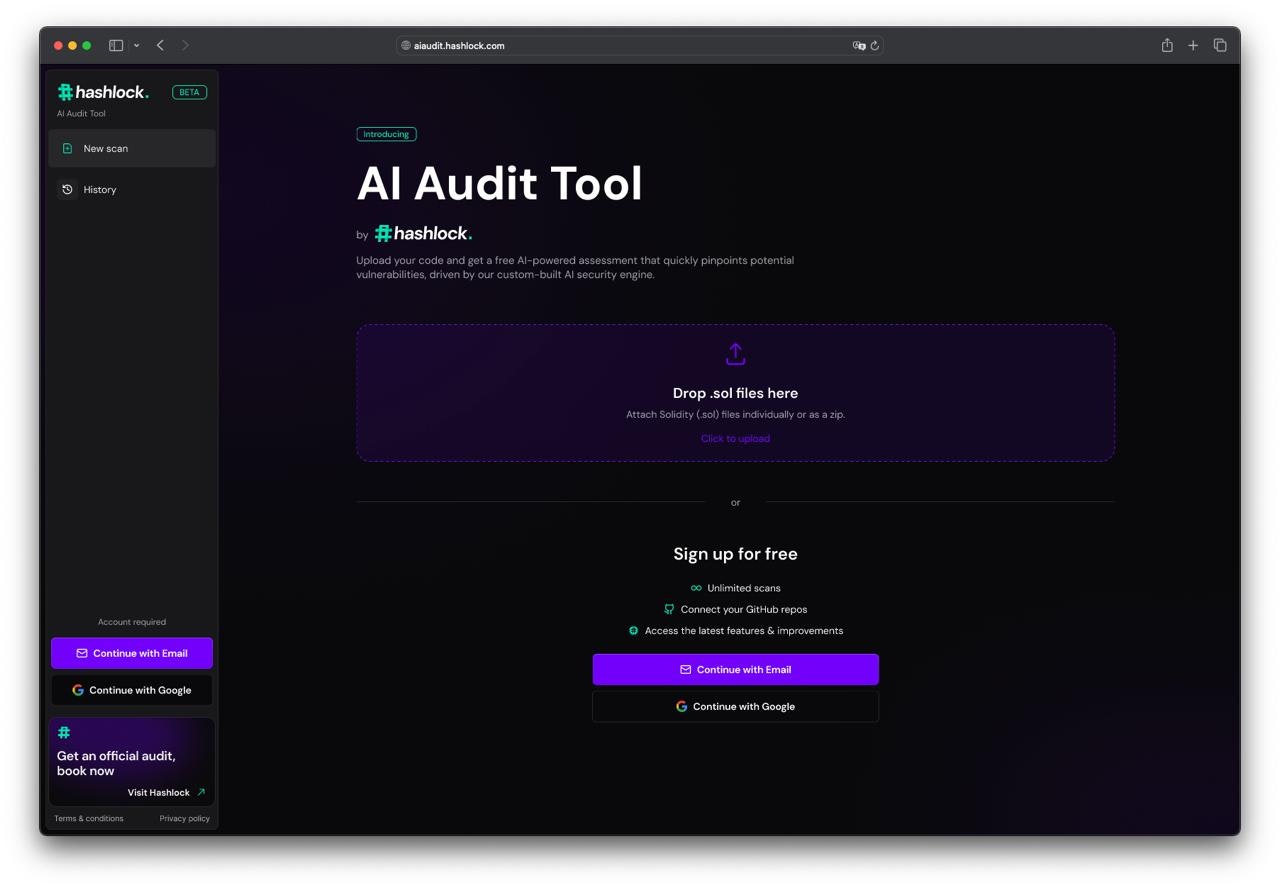Click the hash icon in audit card

click(64, 733)
